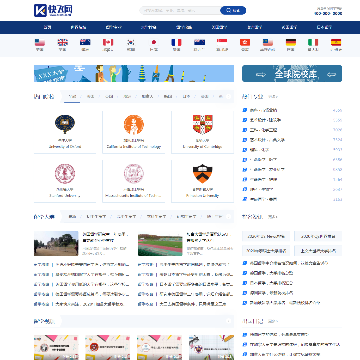Viewport: 360px width, 360px height.
Task: Select the France flag icon
Action: click(176, 42)
